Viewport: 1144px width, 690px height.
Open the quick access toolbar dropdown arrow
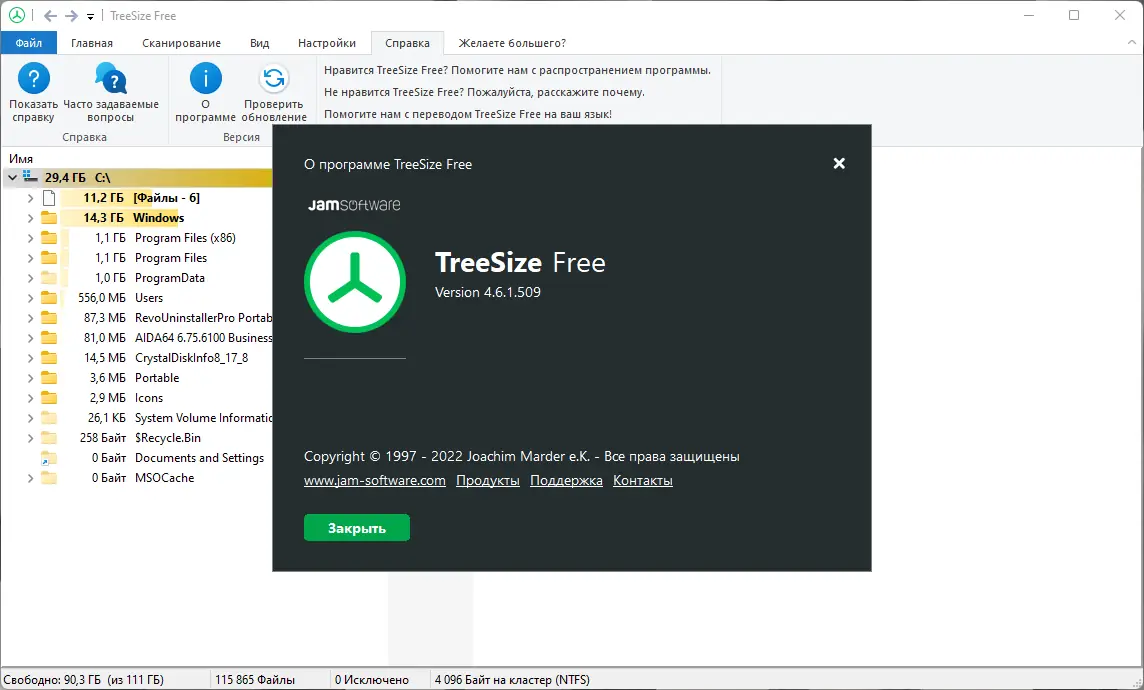(90, 17)
